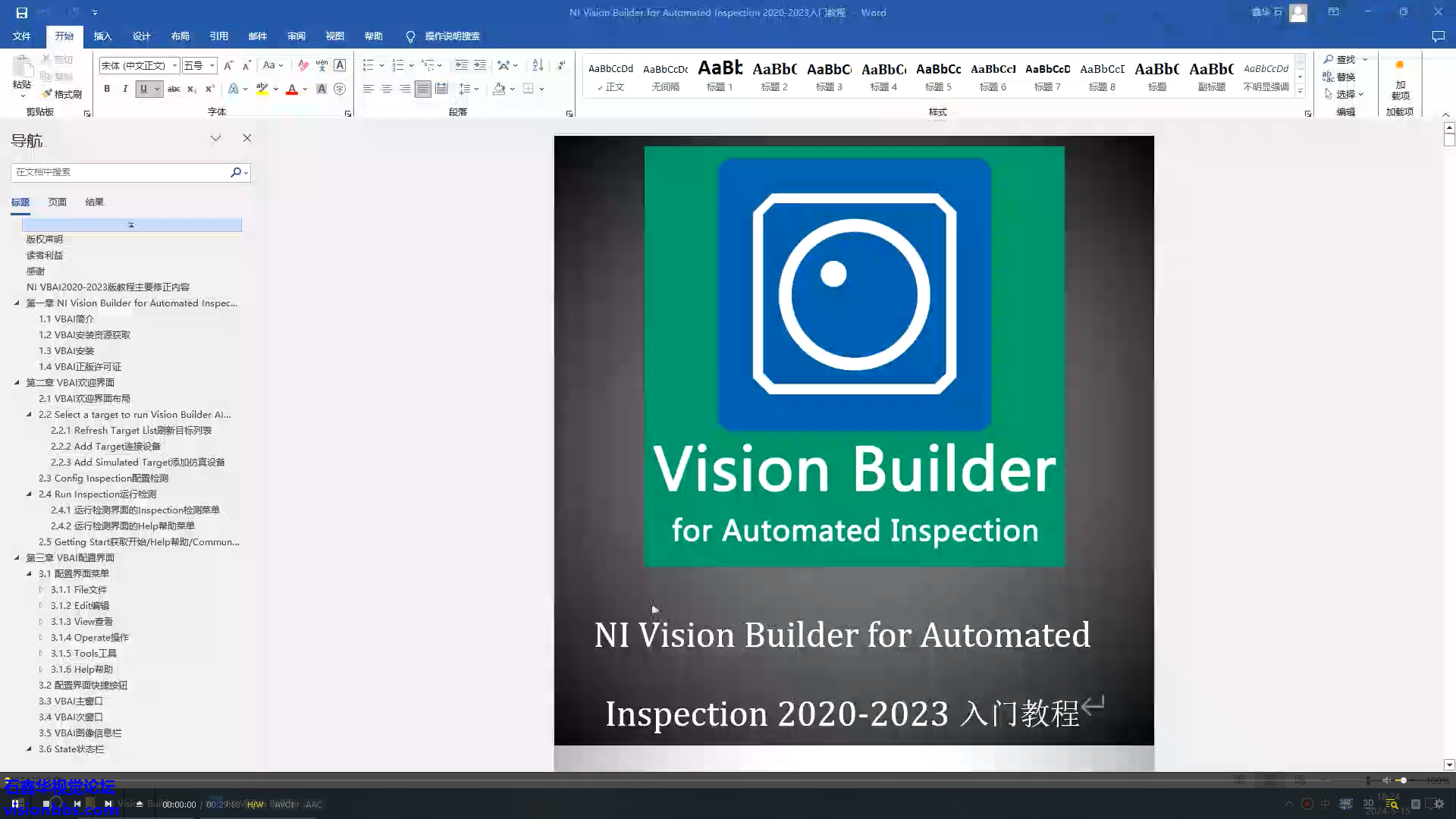Image resolution: width=1456 pixels, height=819 pixels.
Task: Decrease font size with the A-down icon
Action: coord(246,65)
